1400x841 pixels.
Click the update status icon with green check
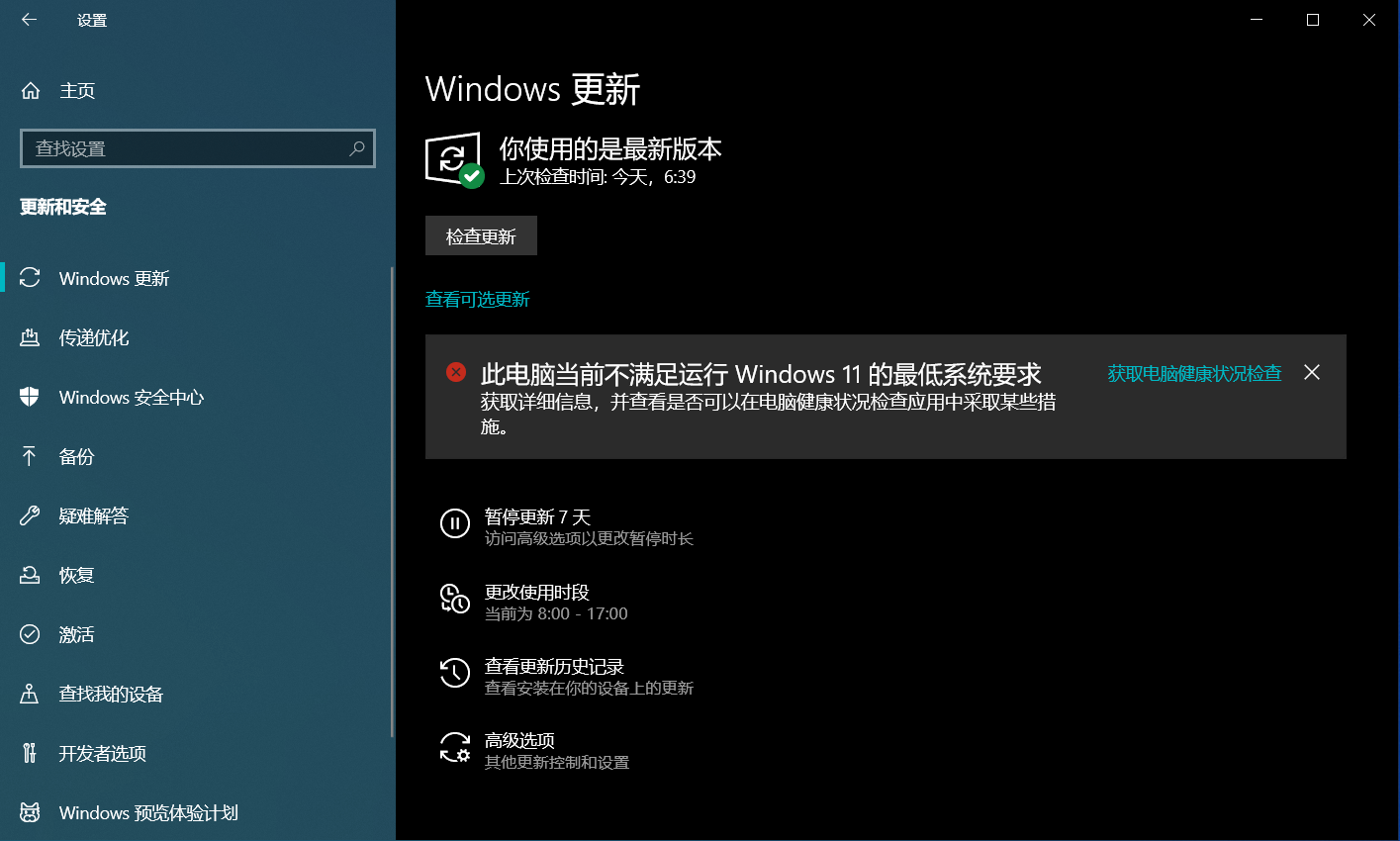(x=454, y=159)
